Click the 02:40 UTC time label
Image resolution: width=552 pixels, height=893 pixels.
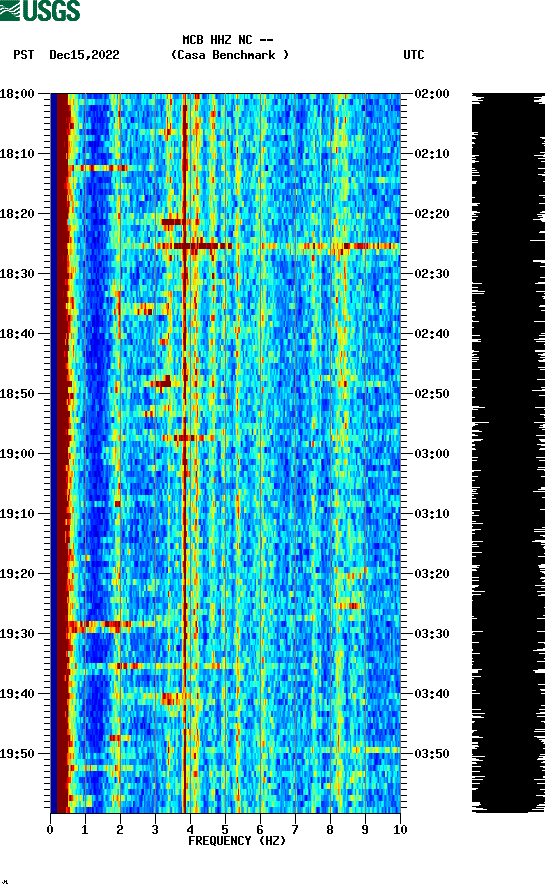click(x=432, y=333)
